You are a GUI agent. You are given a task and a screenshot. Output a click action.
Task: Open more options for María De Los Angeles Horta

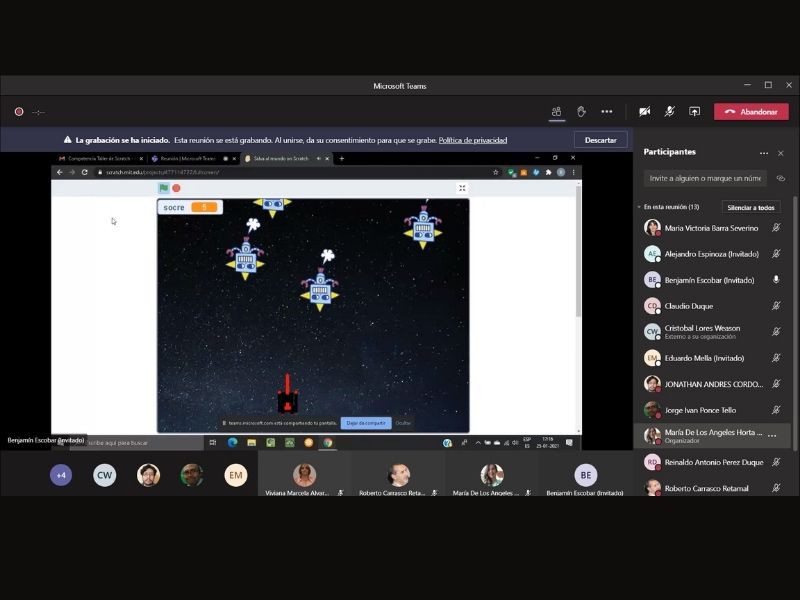(x=772, y=436)
